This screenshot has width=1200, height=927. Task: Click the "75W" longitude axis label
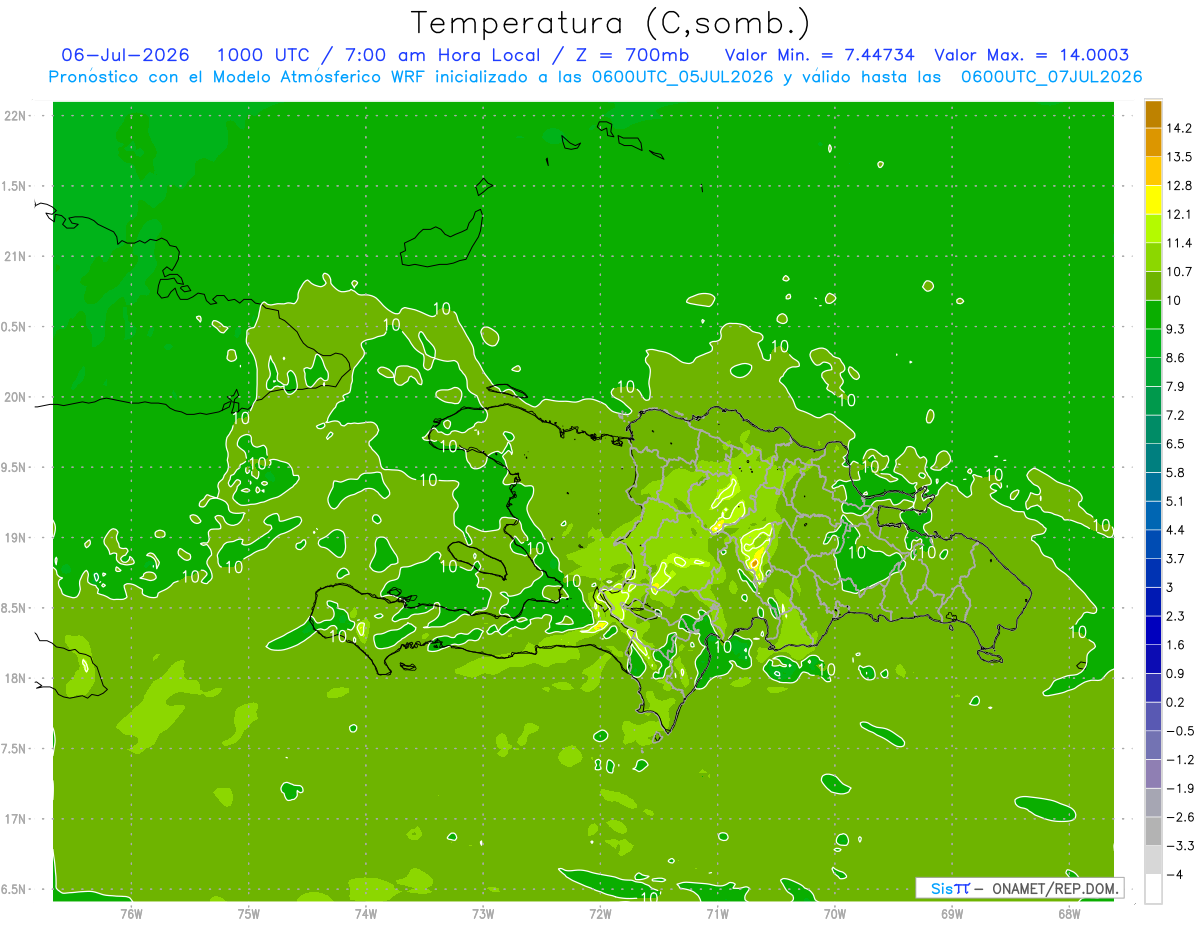pos(249,914)
